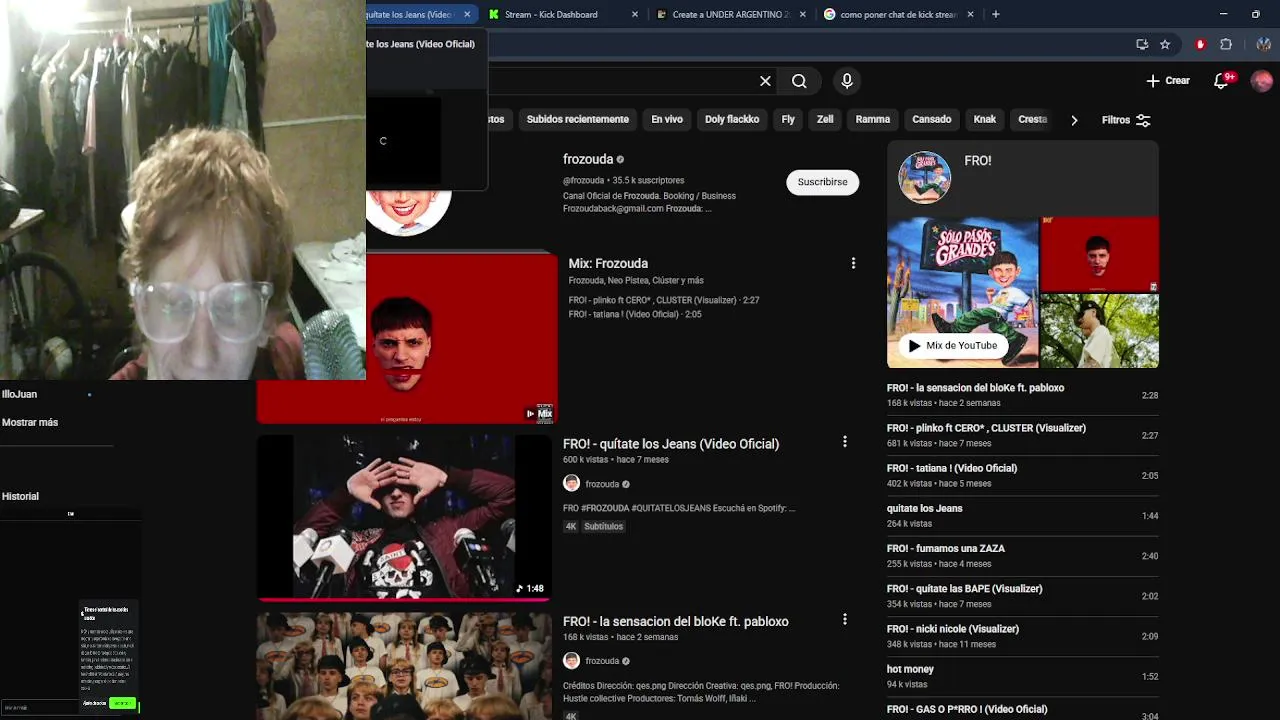Screen dimensions: 1280x720
Task: Open the YouTube account avatar menu
Action: (x=1261, y=81)
